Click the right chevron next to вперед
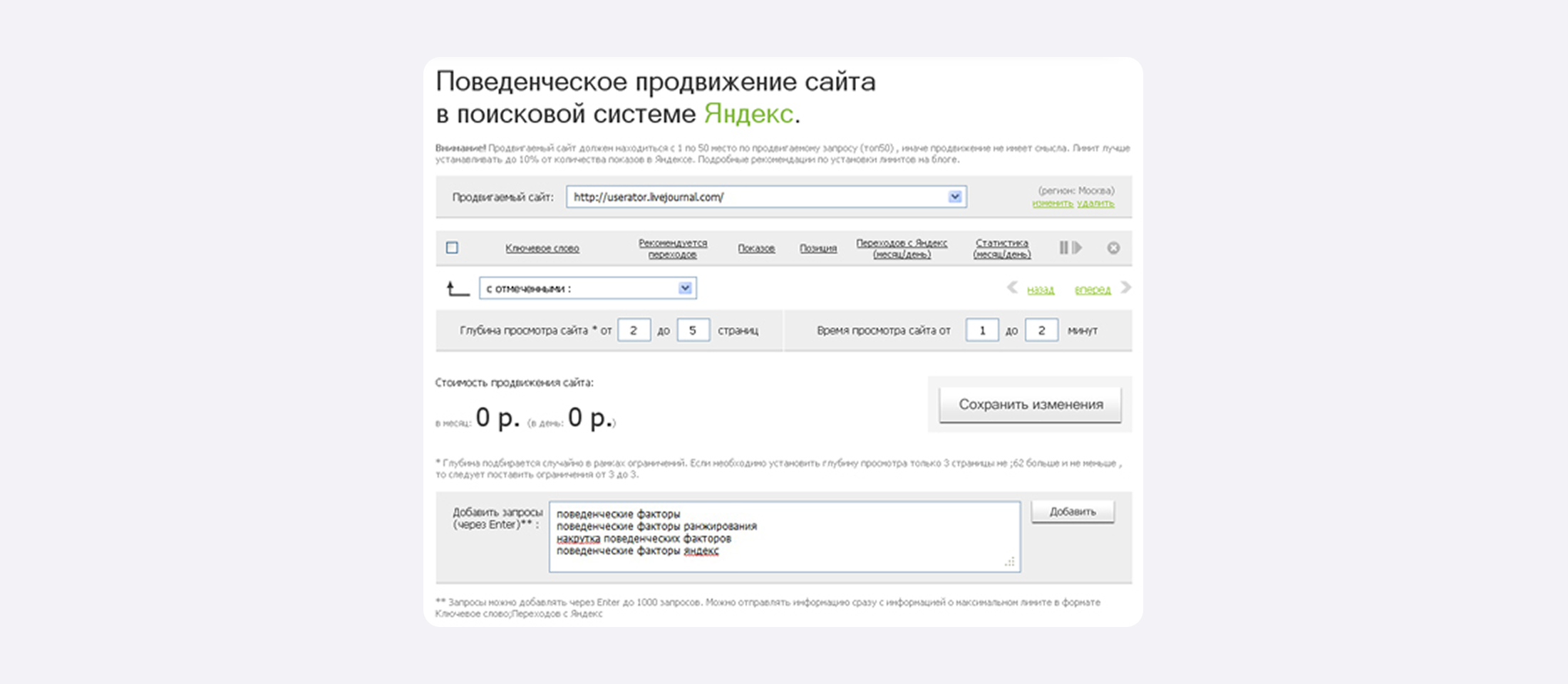 click(1125, 287)
